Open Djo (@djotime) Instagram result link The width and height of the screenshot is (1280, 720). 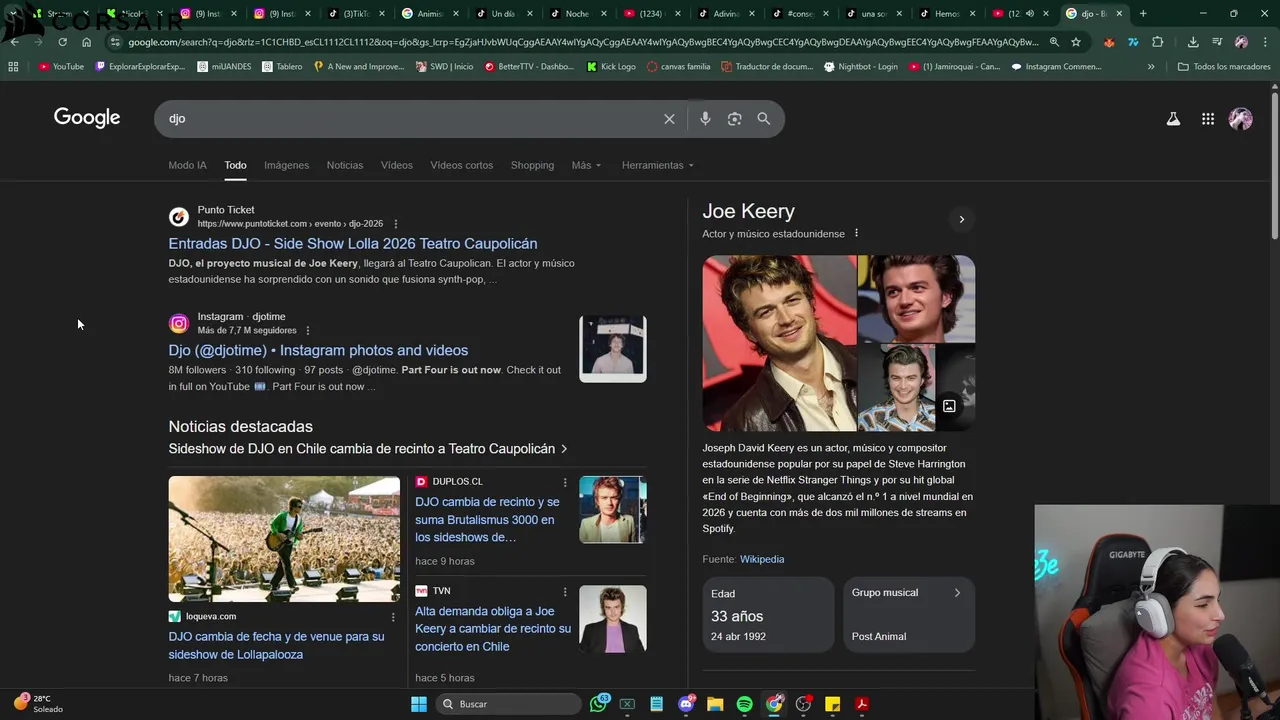[x=318, y=350]
